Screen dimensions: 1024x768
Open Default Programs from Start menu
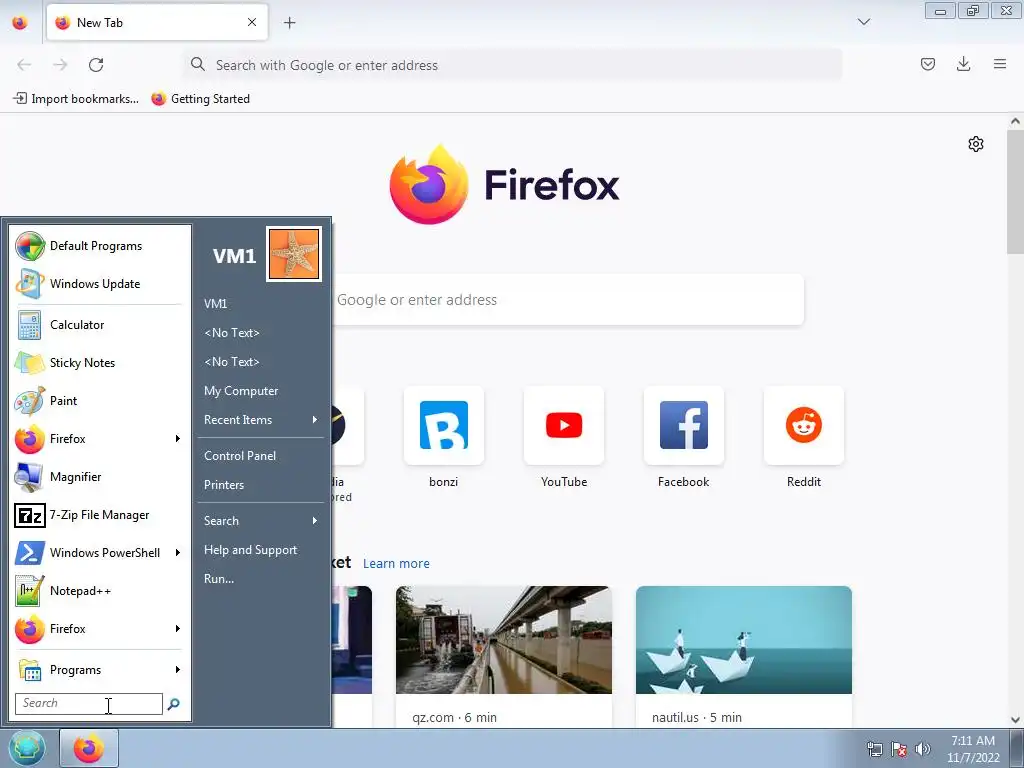coord(97,246)
